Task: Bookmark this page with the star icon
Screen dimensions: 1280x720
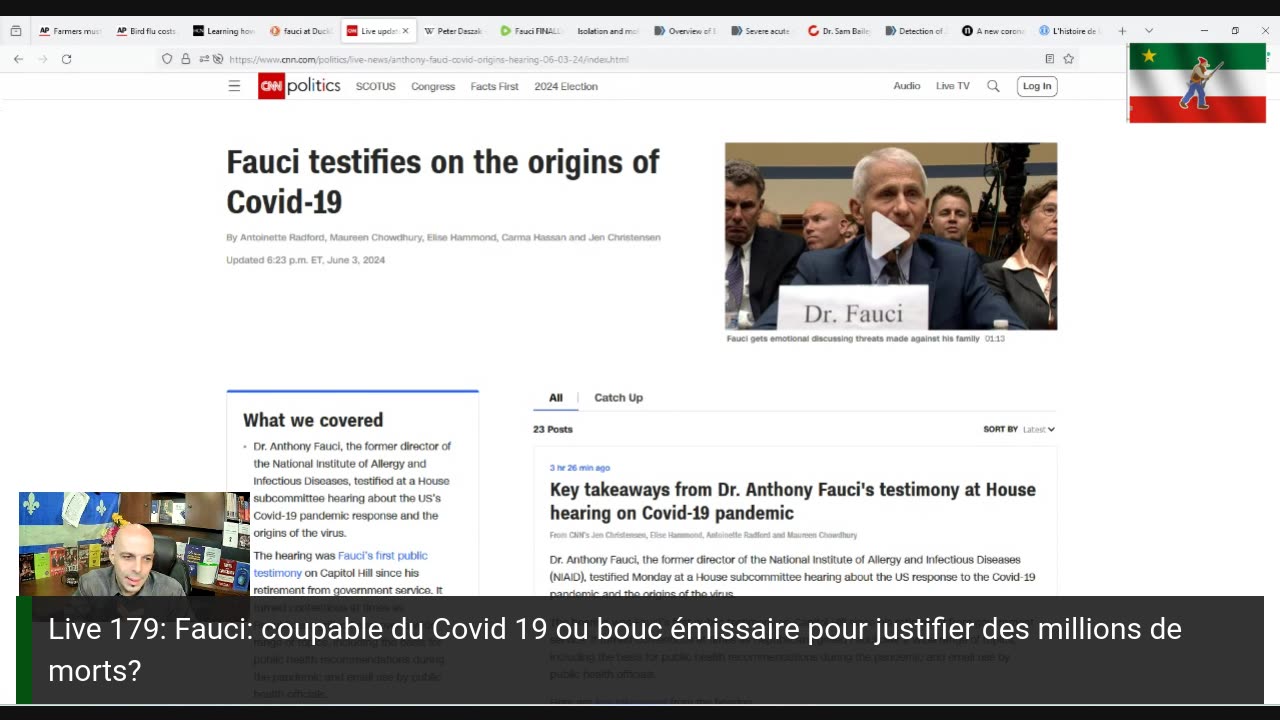Action: (x=1068, y=59)
